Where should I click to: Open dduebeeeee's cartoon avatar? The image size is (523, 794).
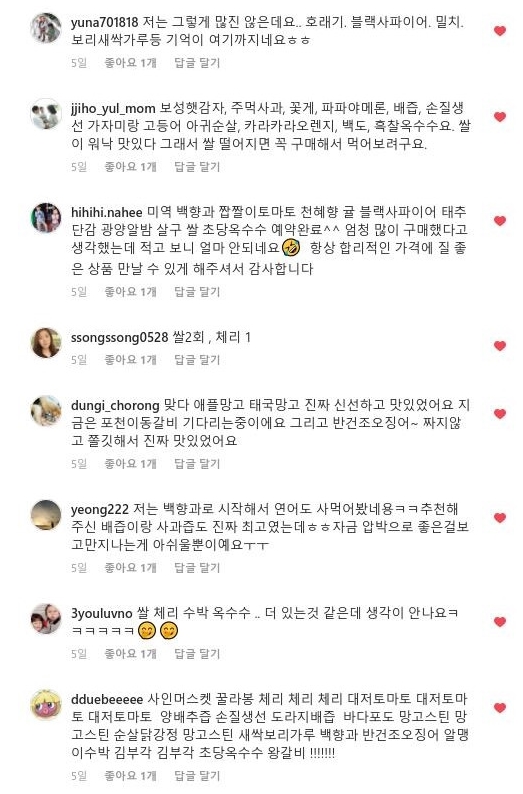pos(46,704)
